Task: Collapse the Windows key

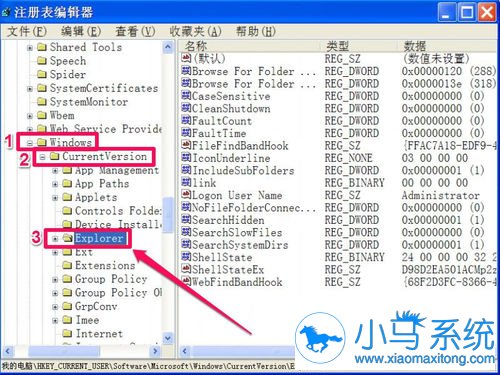Action: point(30,143)
